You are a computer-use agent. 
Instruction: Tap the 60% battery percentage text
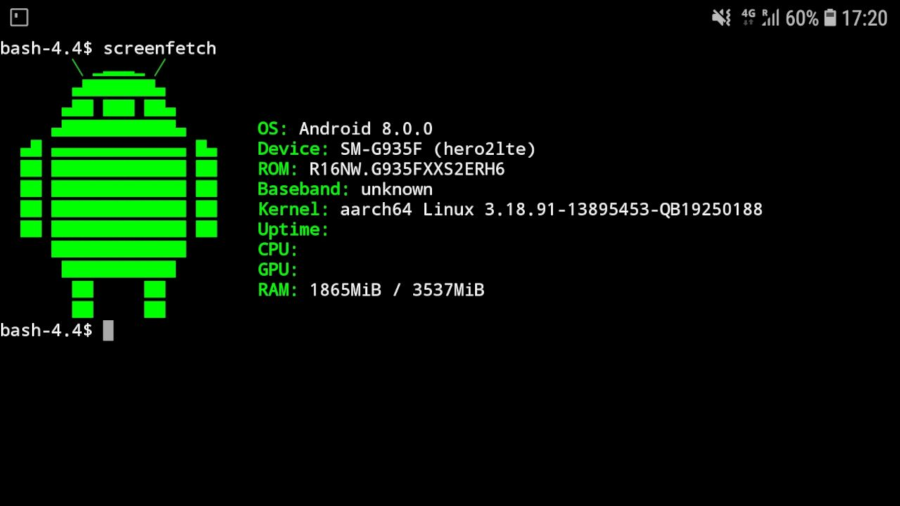click(x=802, y=18)
